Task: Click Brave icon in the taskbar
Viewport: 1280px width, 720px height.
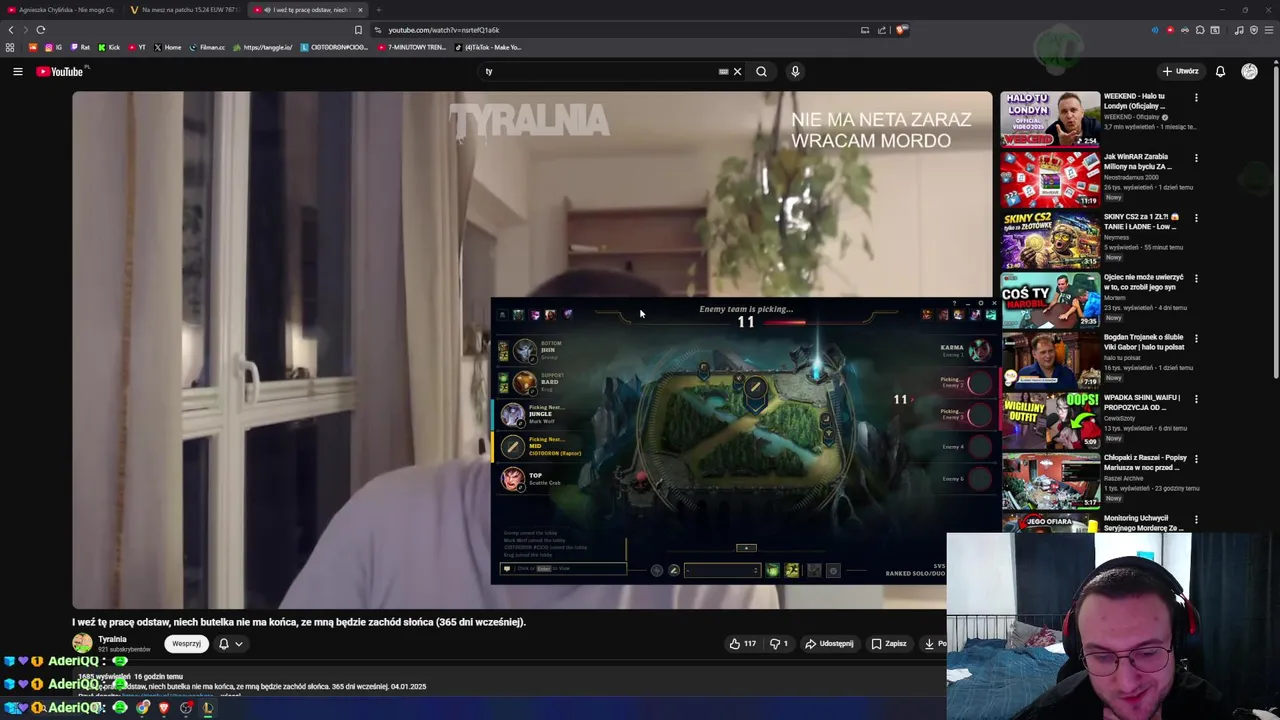Action: pyautogui.click(x=163, y=708)
